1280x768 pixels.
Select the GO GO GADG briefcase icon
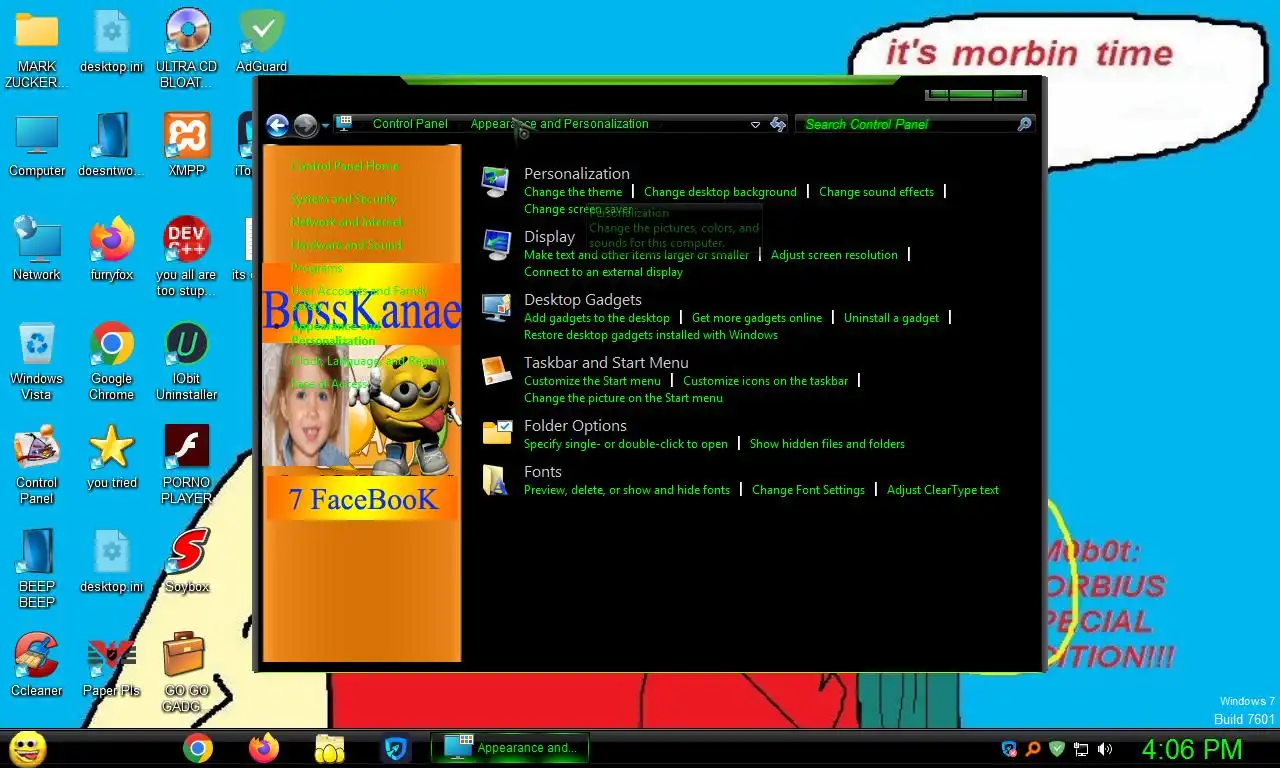coord(187,672)
